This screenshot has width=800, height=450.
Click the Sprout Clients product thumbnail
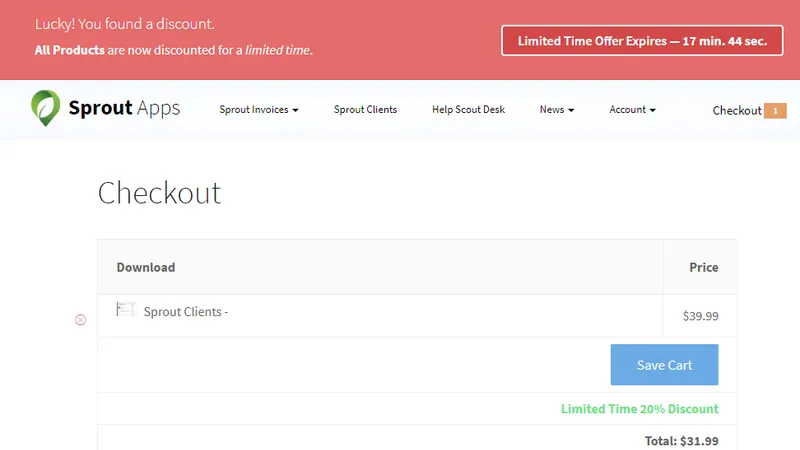(127, 309)
